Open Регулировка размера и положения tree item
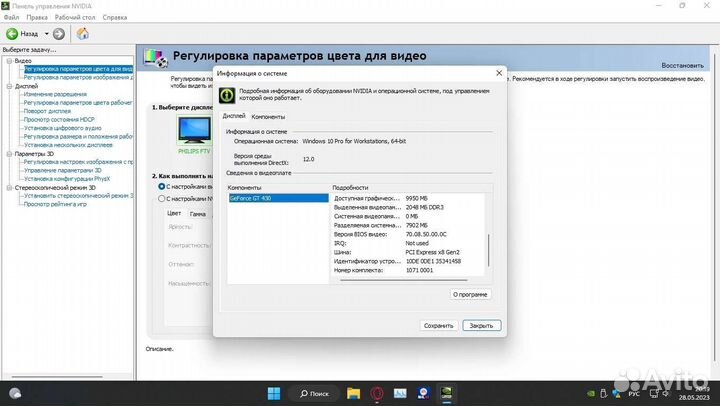Screen dimensions: 720x406 78,136
